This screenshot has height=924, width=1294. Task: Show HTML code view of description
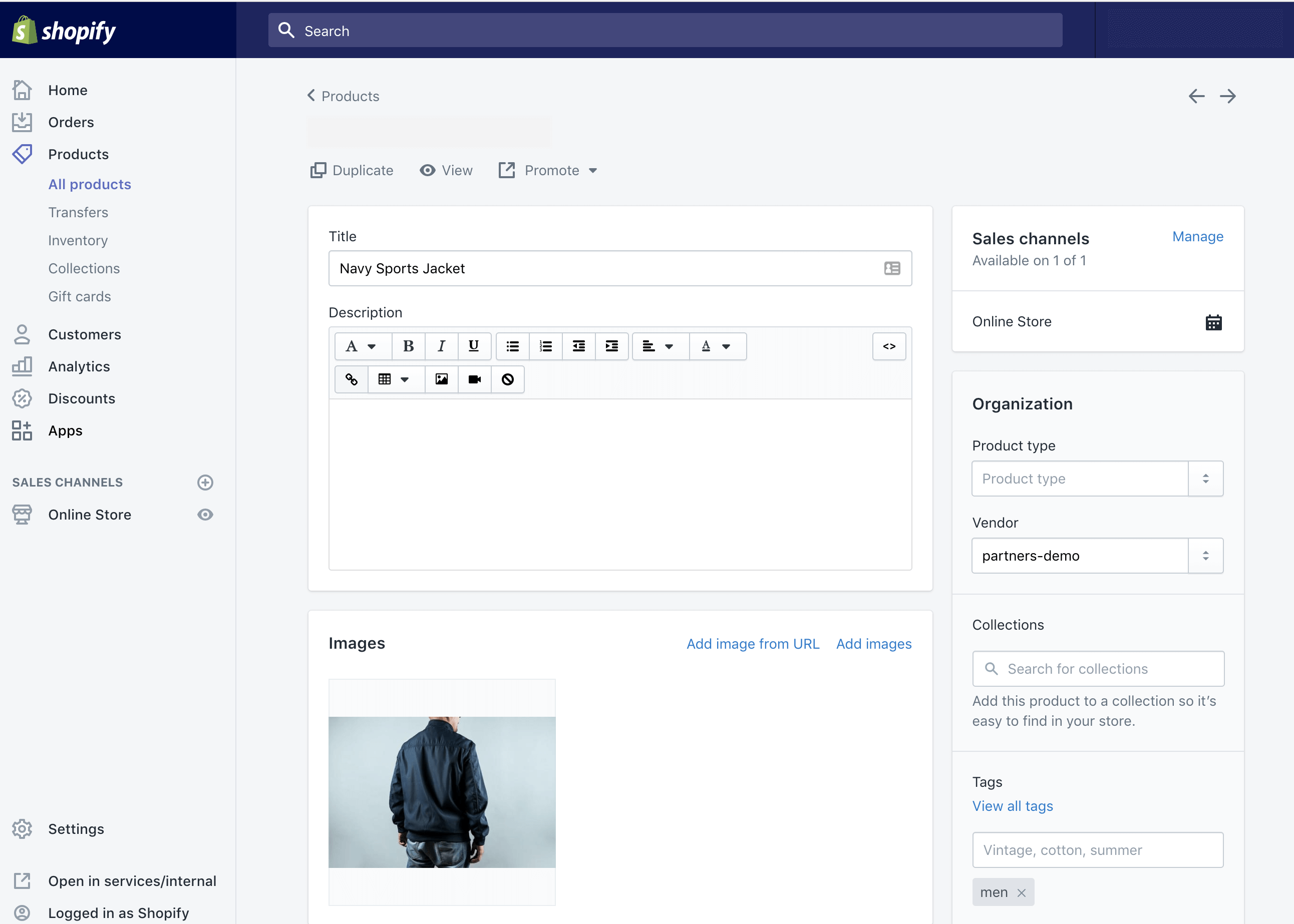coord(889,346)
